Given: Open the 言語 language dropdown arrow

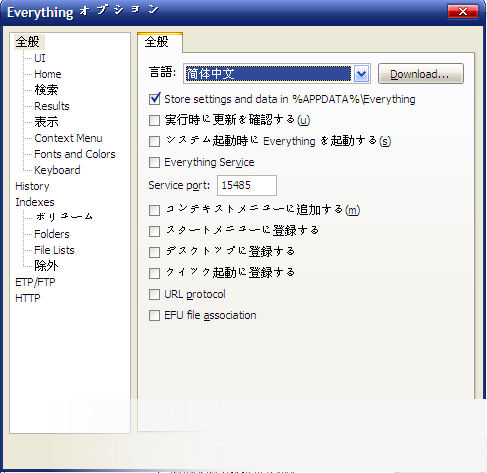Looking at the screenshot, I should pos(361,74).
